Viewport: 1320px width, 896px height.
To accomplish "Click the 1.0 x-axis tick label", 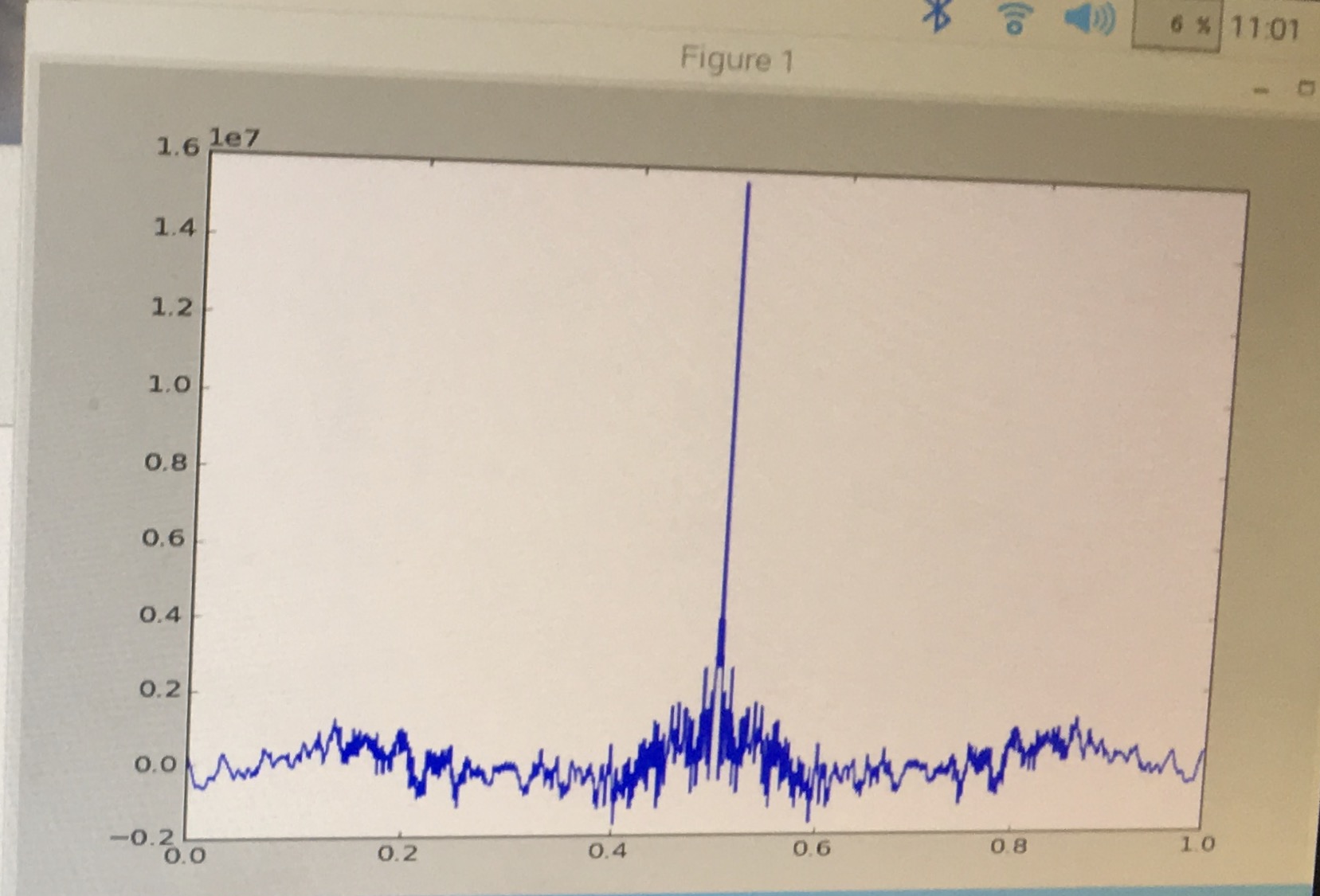I will pyautogui.click(x=1197, y=844).
